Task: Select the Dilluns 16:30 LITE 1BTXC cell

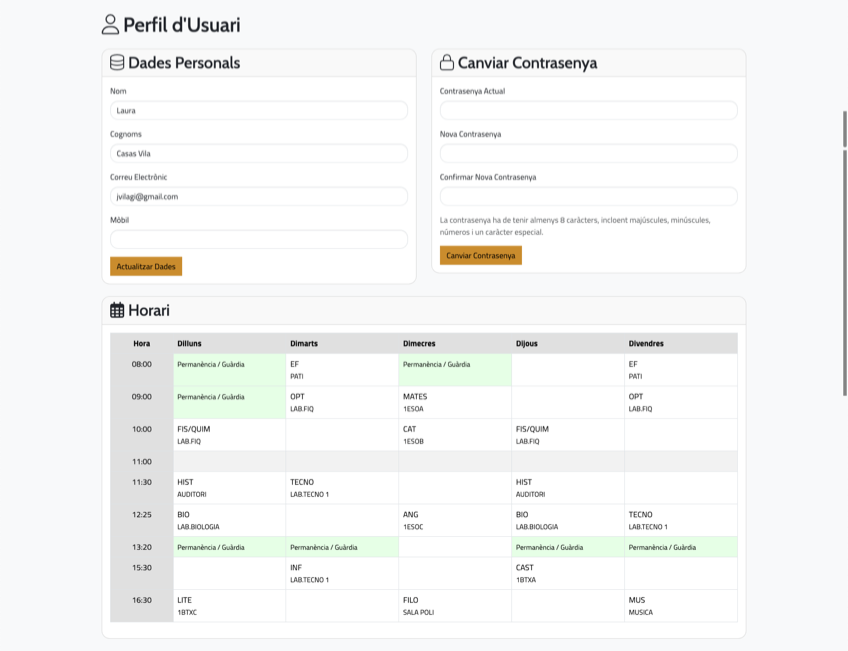Action: [229, 606]
